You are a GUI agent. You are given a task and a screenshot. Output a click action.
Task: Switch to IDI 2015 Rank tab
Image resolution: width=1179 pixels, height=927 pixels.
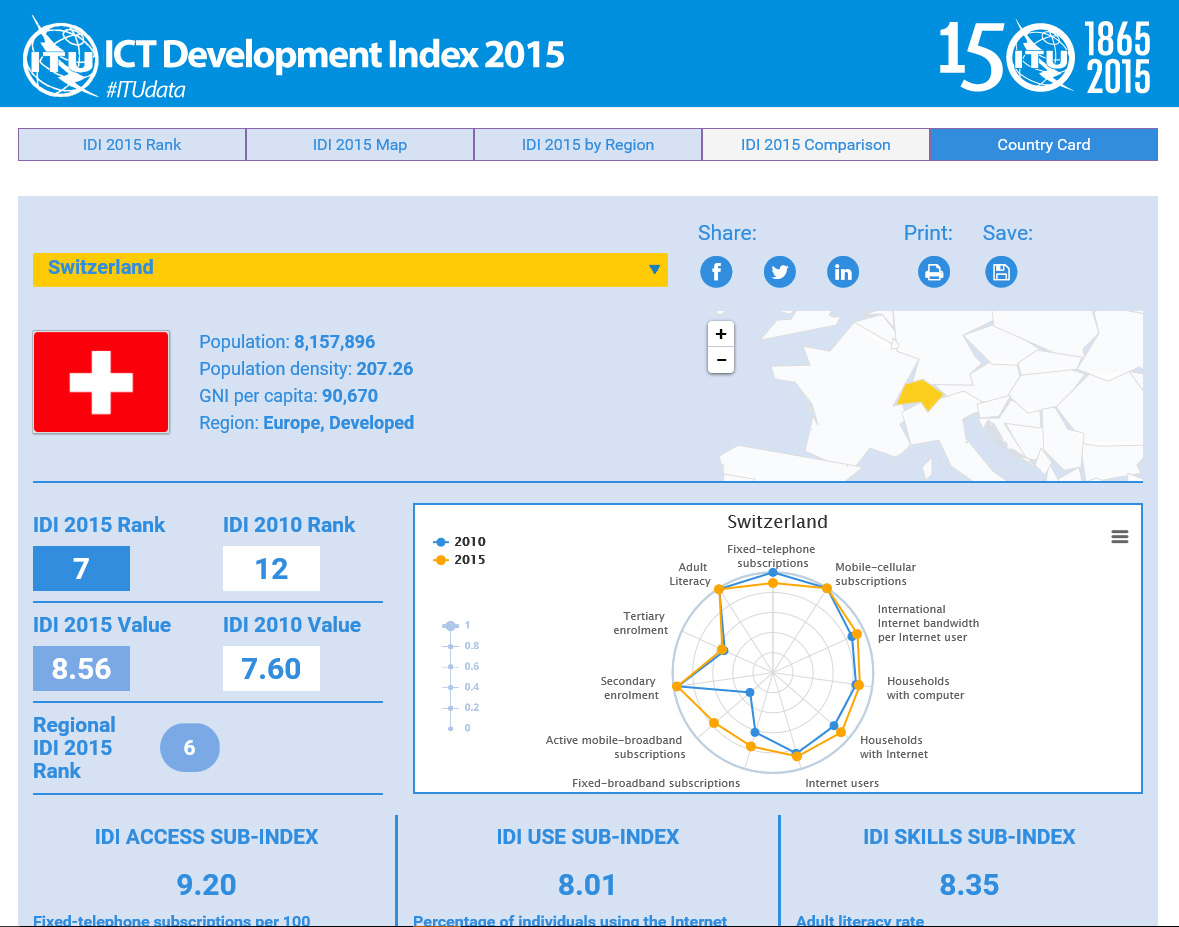point(132,144)
